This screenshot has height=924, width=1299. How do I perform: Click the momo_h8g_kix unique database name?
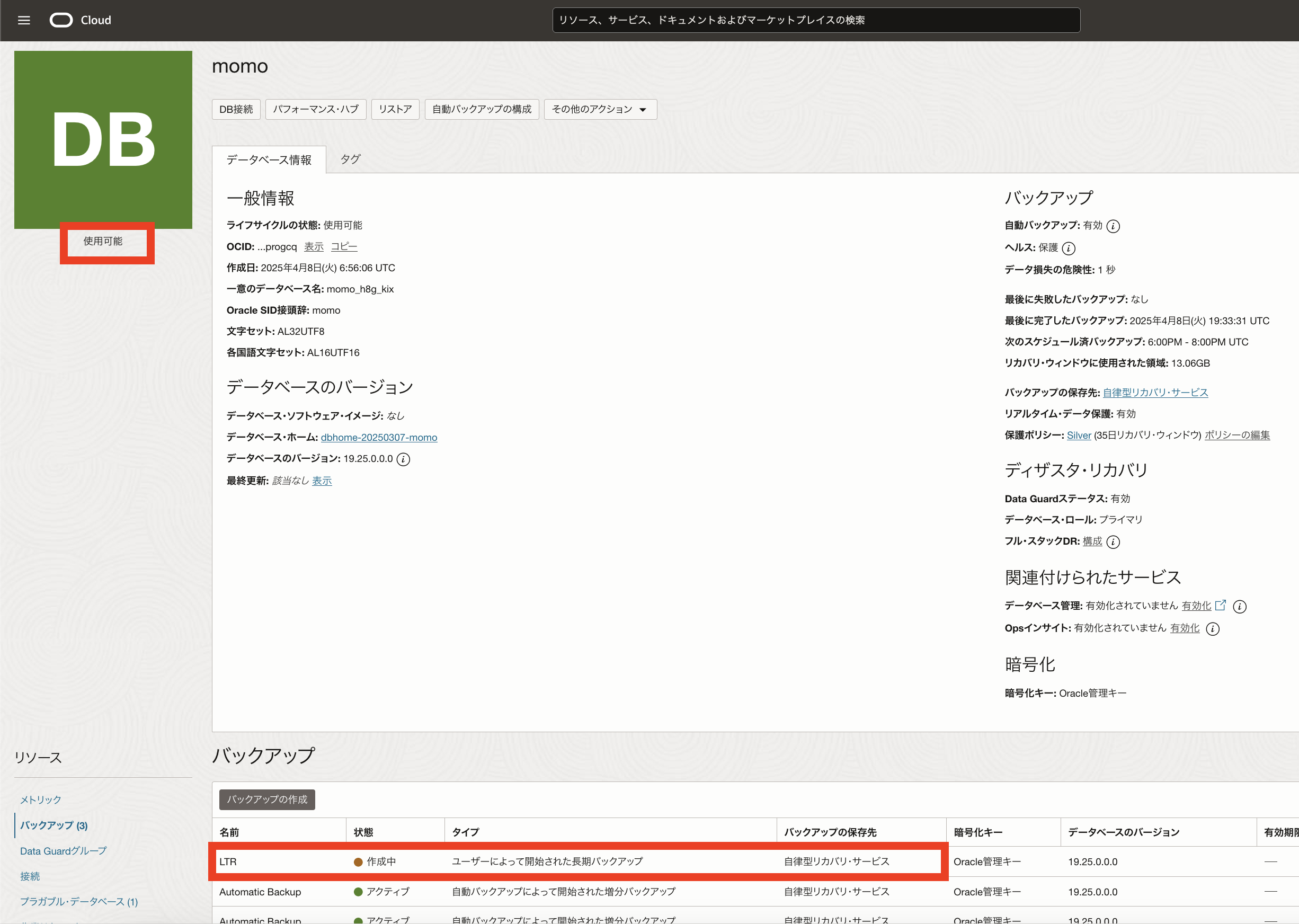[x=360, y=289]
